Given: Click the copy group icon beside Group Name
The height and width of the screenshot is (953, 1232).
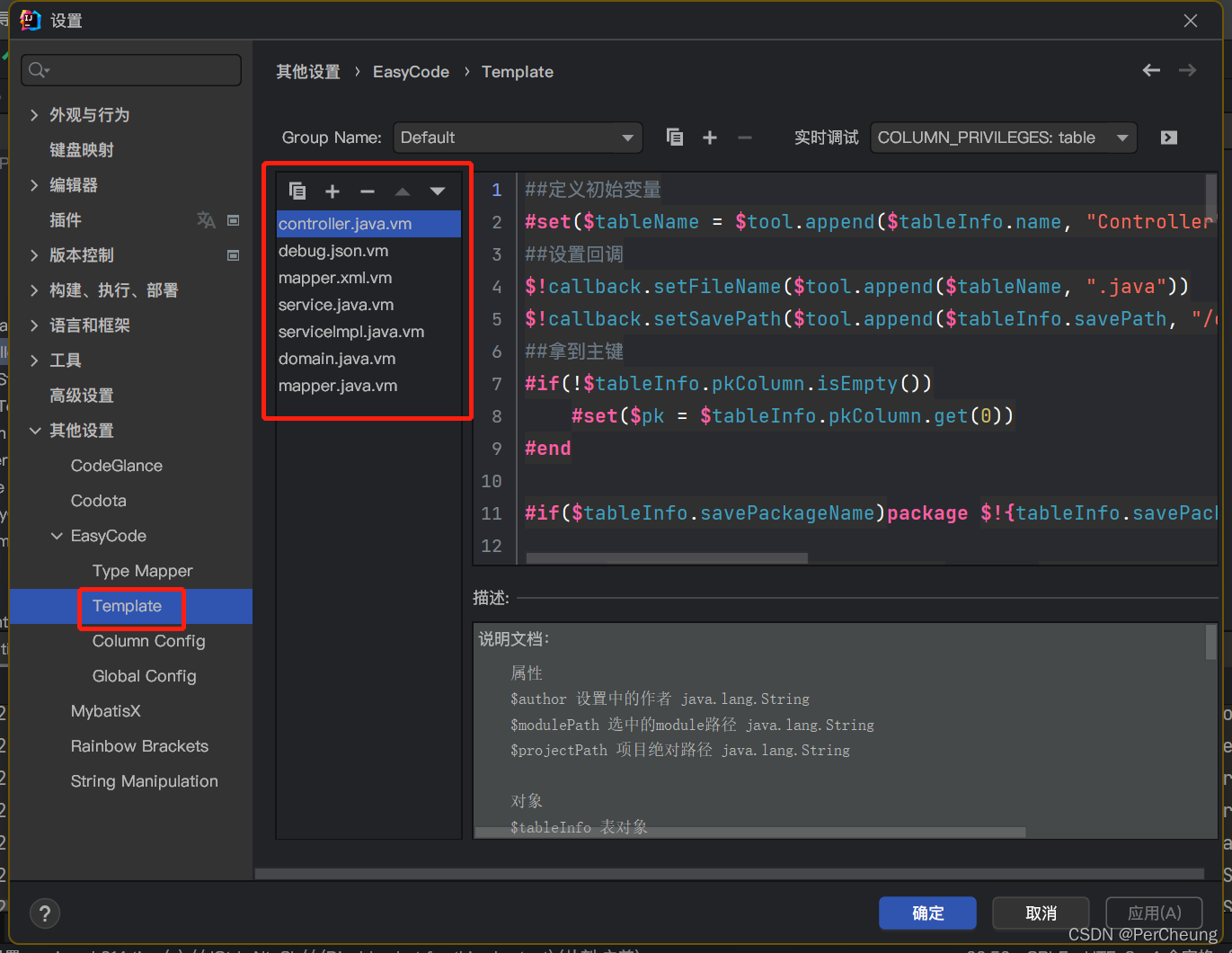Looking at the screenshot, I should coord(674,138).
